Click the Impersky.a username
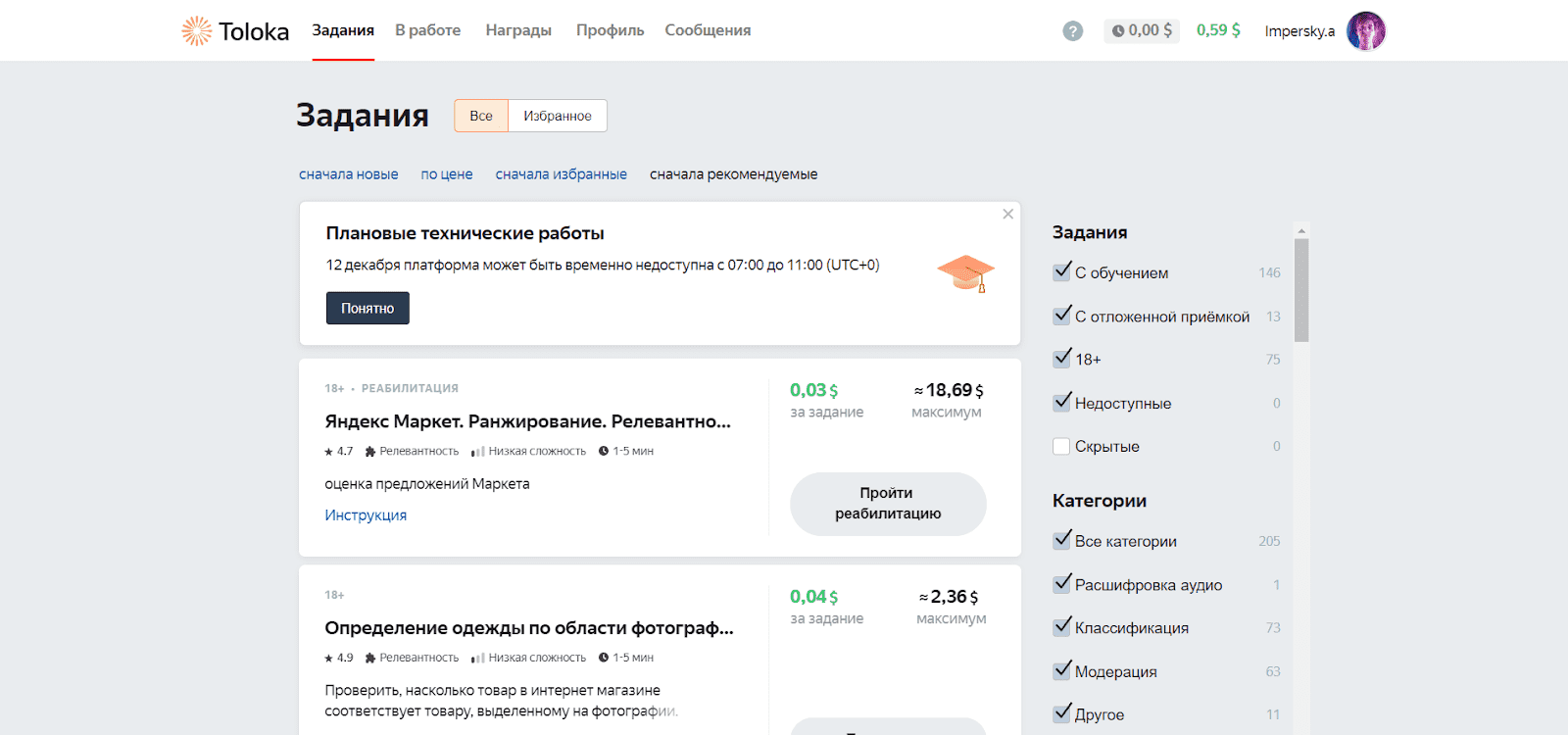 (1299, 31)
